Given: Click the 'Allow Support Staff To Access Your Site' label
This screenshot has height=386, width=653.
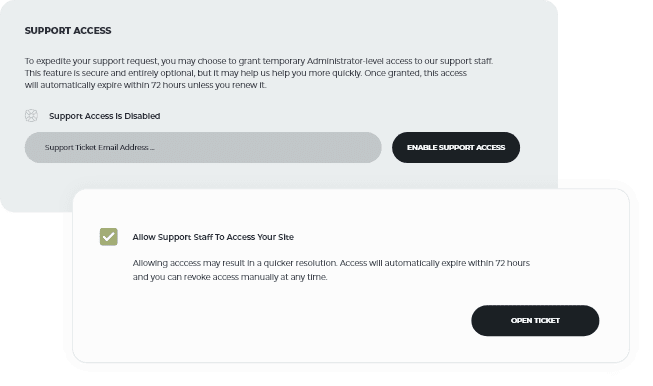Looking at the screenshot, I should 213,237.
